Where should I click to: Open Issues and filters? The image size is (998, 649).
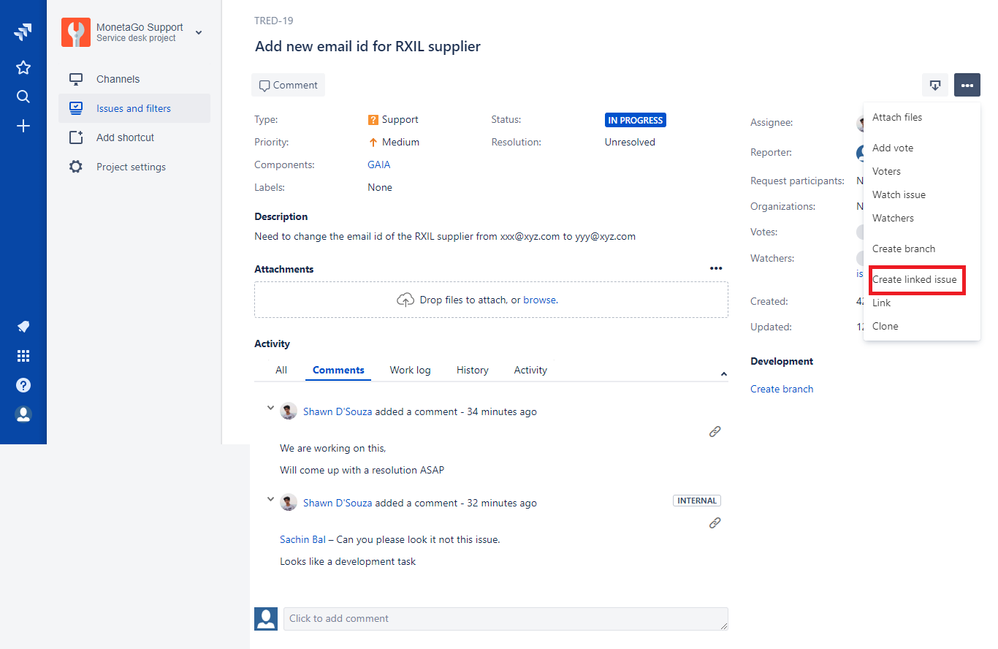[x=134, y=108]
